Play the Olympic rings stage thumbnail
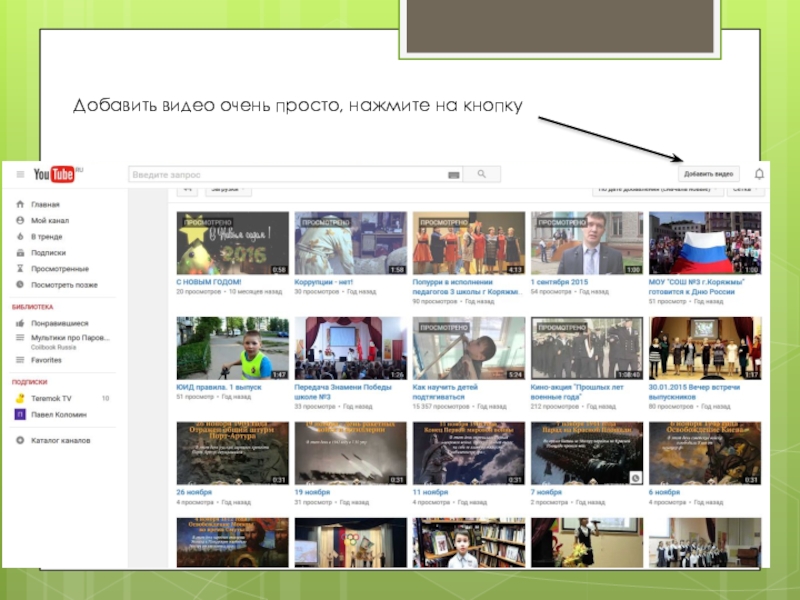800x600 pixels. tap(351, 542)
